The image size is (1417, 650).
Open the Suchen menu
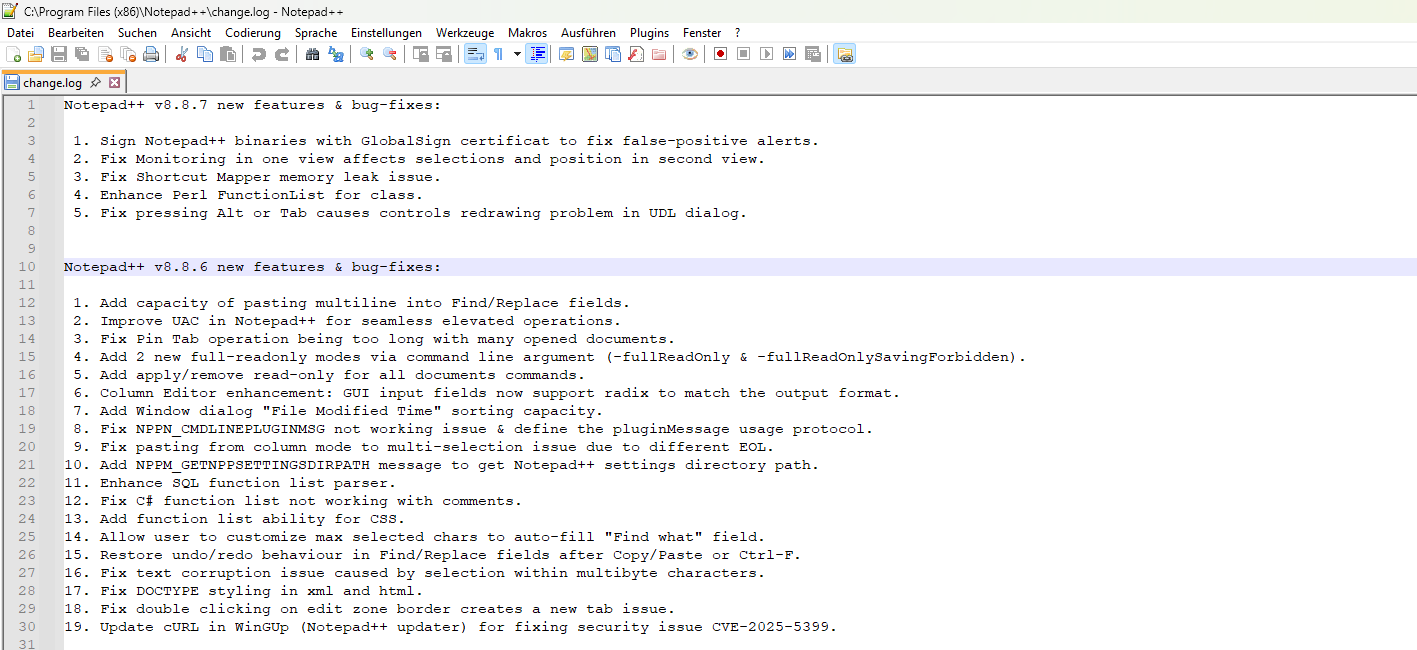click(137, 32)
